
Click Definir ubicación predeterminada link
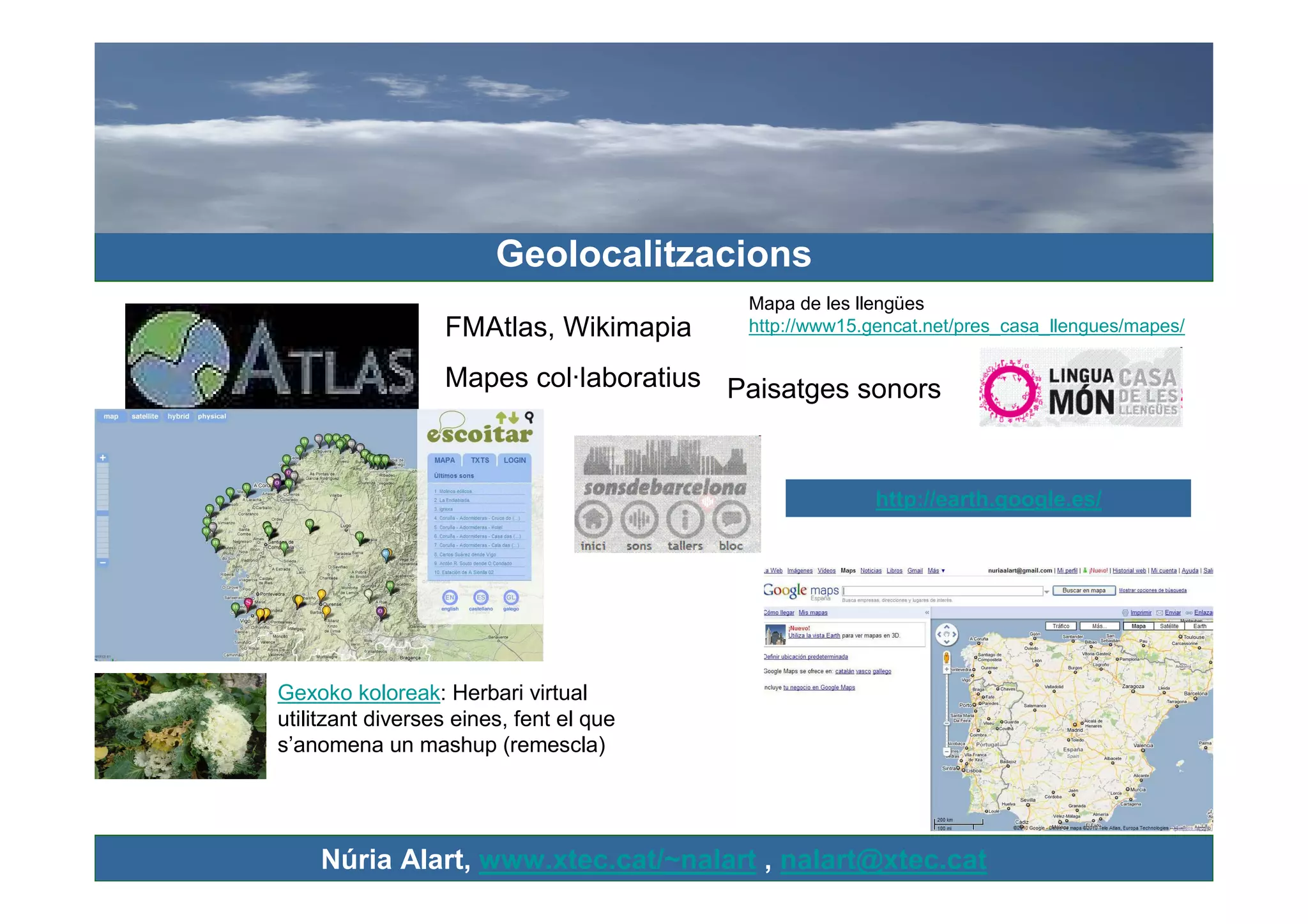(806, 657)
